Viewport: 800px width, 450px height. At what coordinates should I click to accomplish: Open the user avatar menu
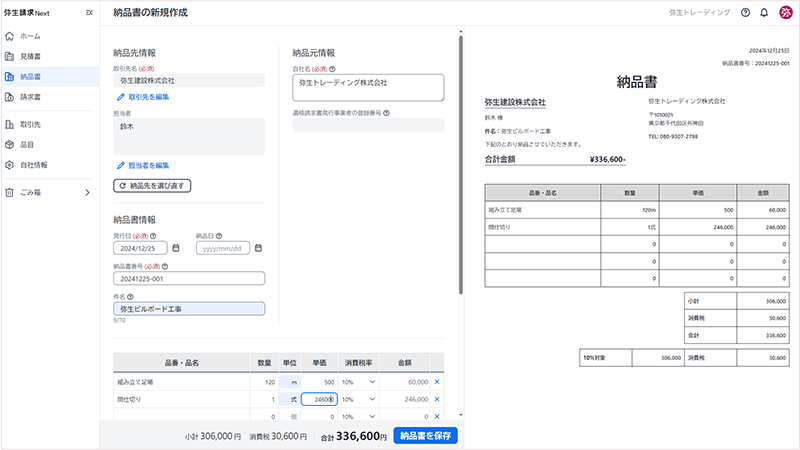(786, 13)
